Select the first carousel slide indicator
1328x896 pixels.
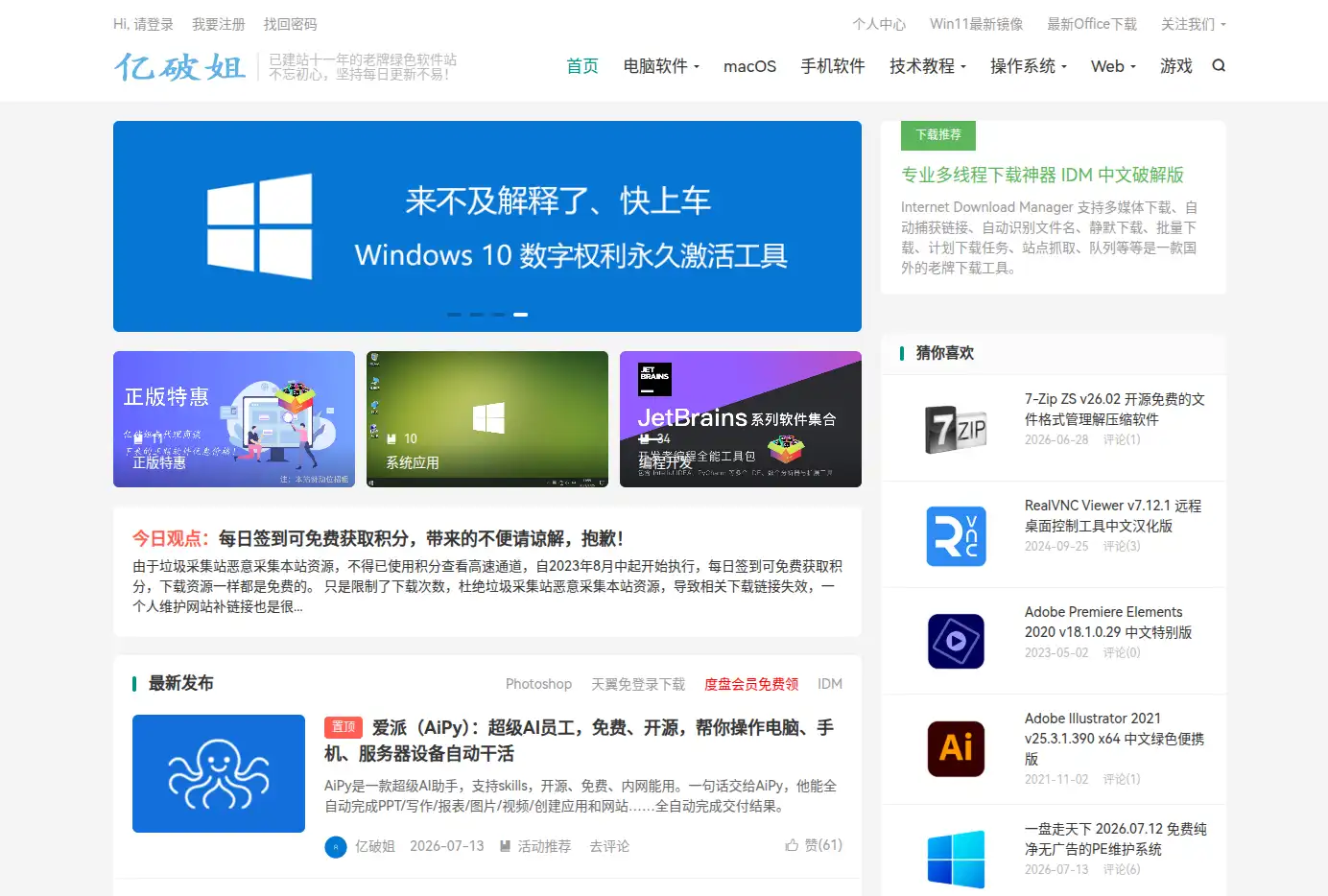click(x=454, y=315)
